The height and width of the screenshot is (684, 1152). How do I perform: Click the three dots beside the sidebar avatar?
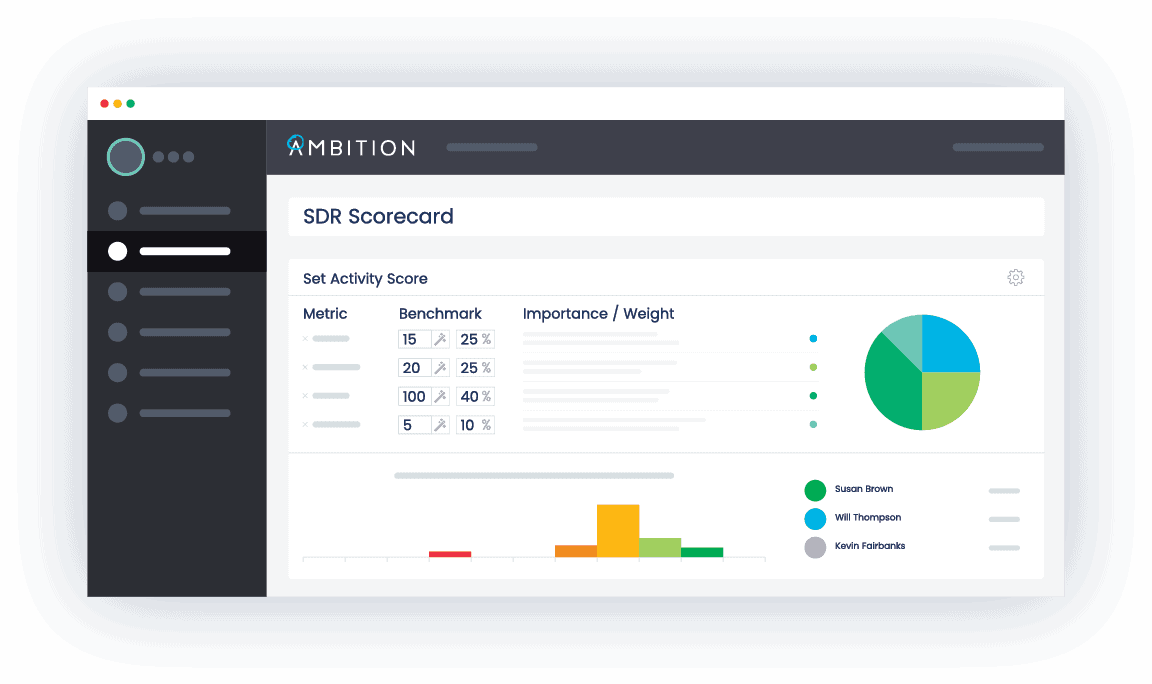coord(172,157)
